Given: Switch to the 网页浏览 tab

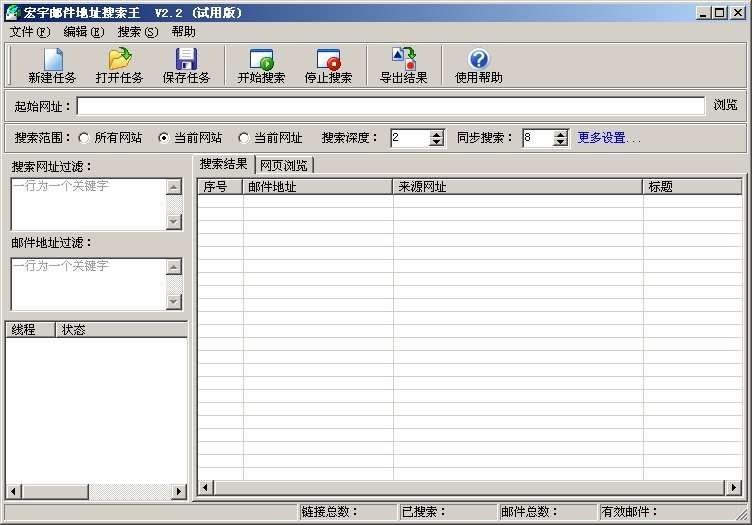Looking at the screenshot, I should point(284,165).
